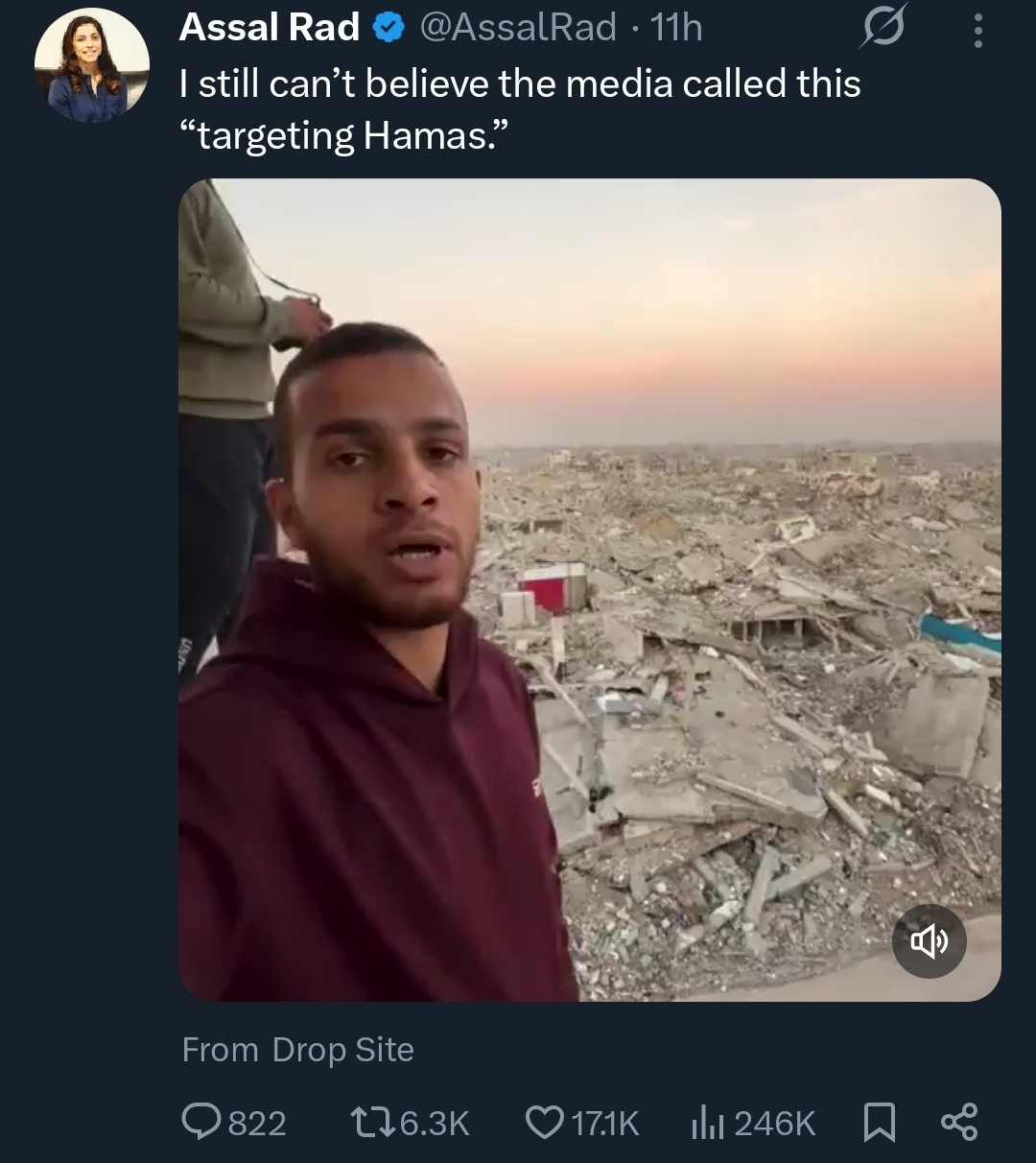
Task: Bookmark this post using the bookmark icon
Action: (x=880, y=1122)
